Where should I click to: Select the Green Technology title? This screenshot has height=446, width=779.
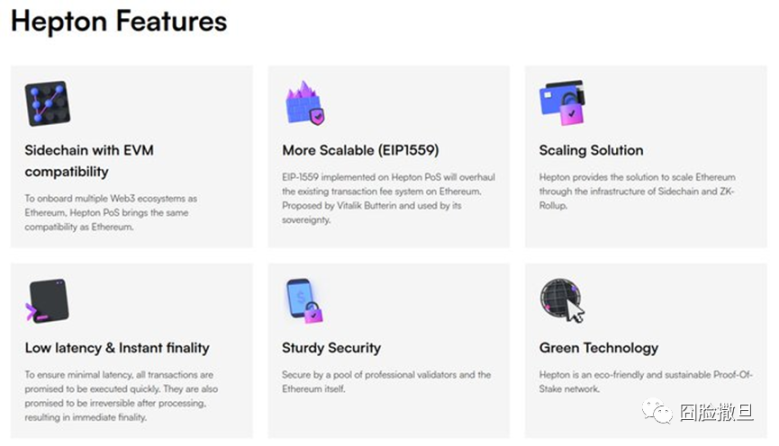[598, 348]
